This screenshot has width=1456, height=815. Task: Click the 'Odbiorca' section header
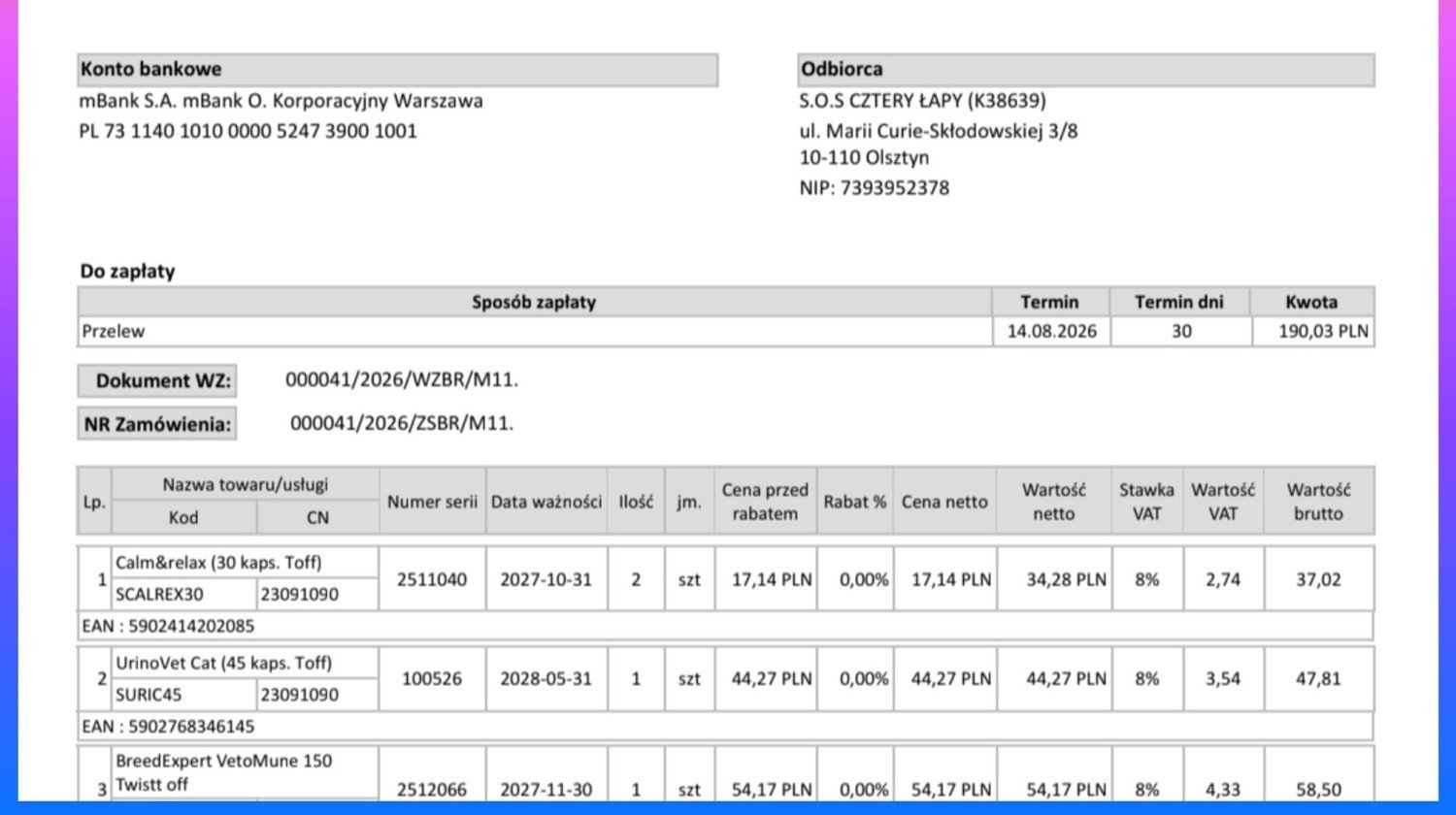coord(1086,70)
